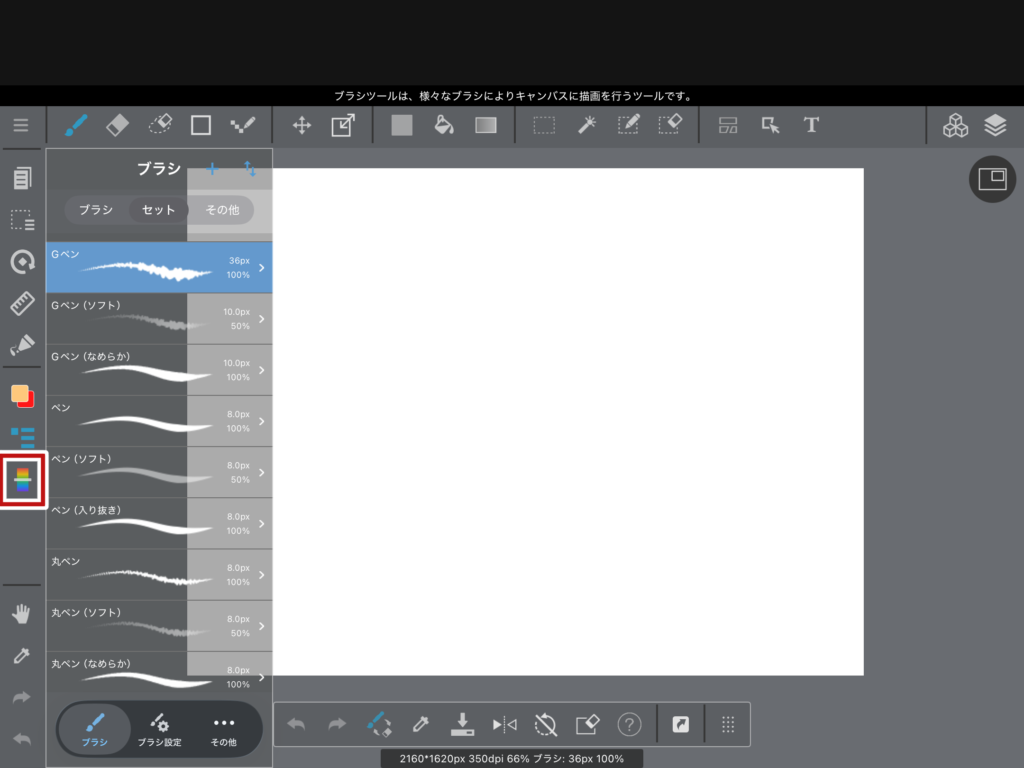1024x768 pixels.
Task: Switch to the セット tab
Action: pyautogui.click(x=158, y=210)
